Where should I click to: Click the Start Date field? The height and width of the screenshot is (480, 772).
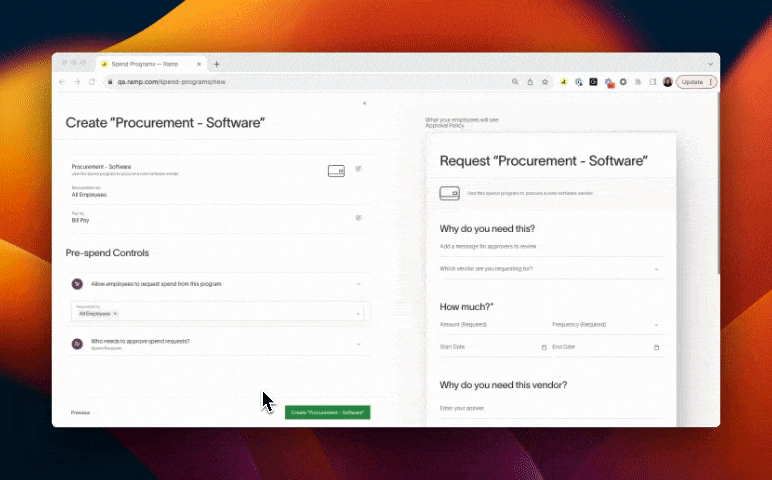[x=493, y=347]
